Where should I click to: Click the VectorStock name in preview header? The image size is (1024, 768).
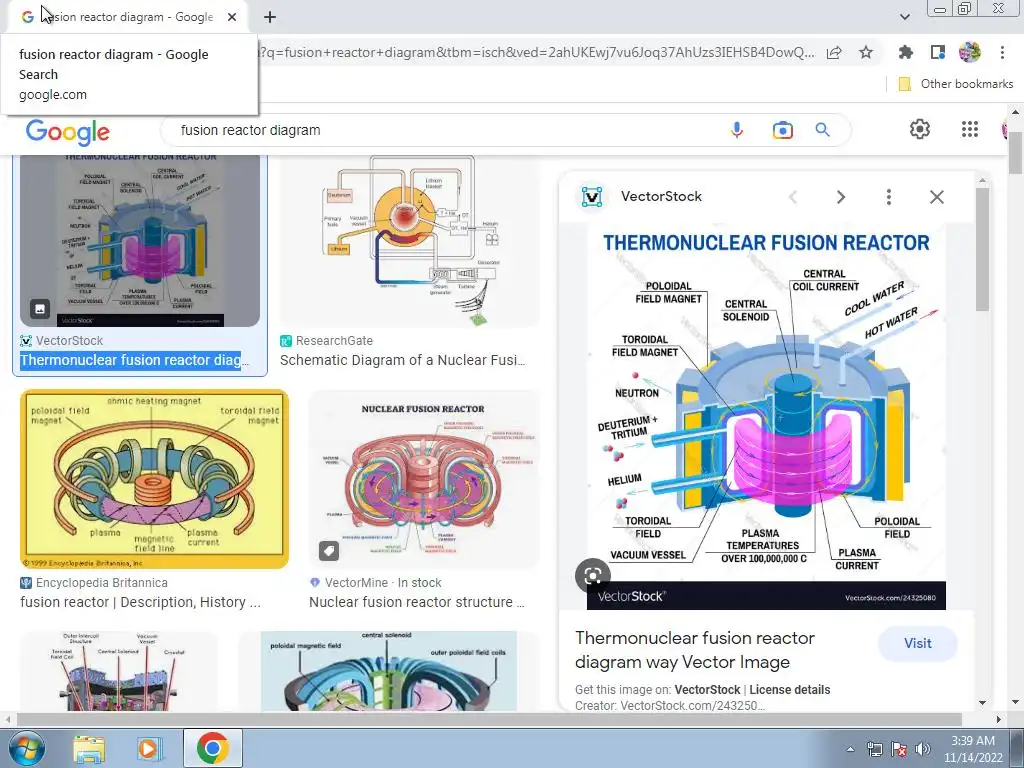(x=661, y=196)
